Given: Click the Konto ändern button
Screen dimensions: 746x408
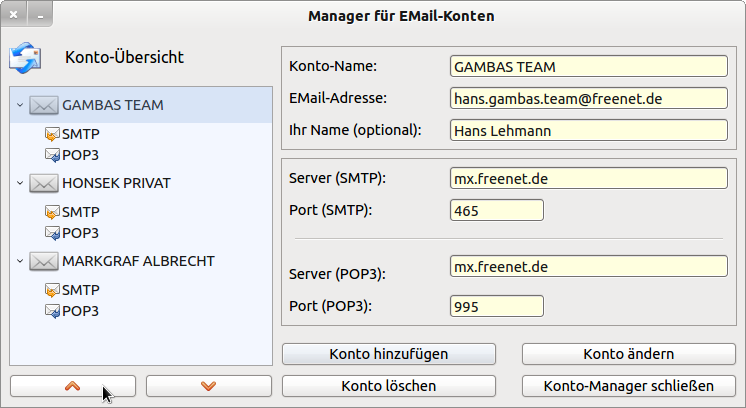Looking at the screenshot, I should click(628, 354).
